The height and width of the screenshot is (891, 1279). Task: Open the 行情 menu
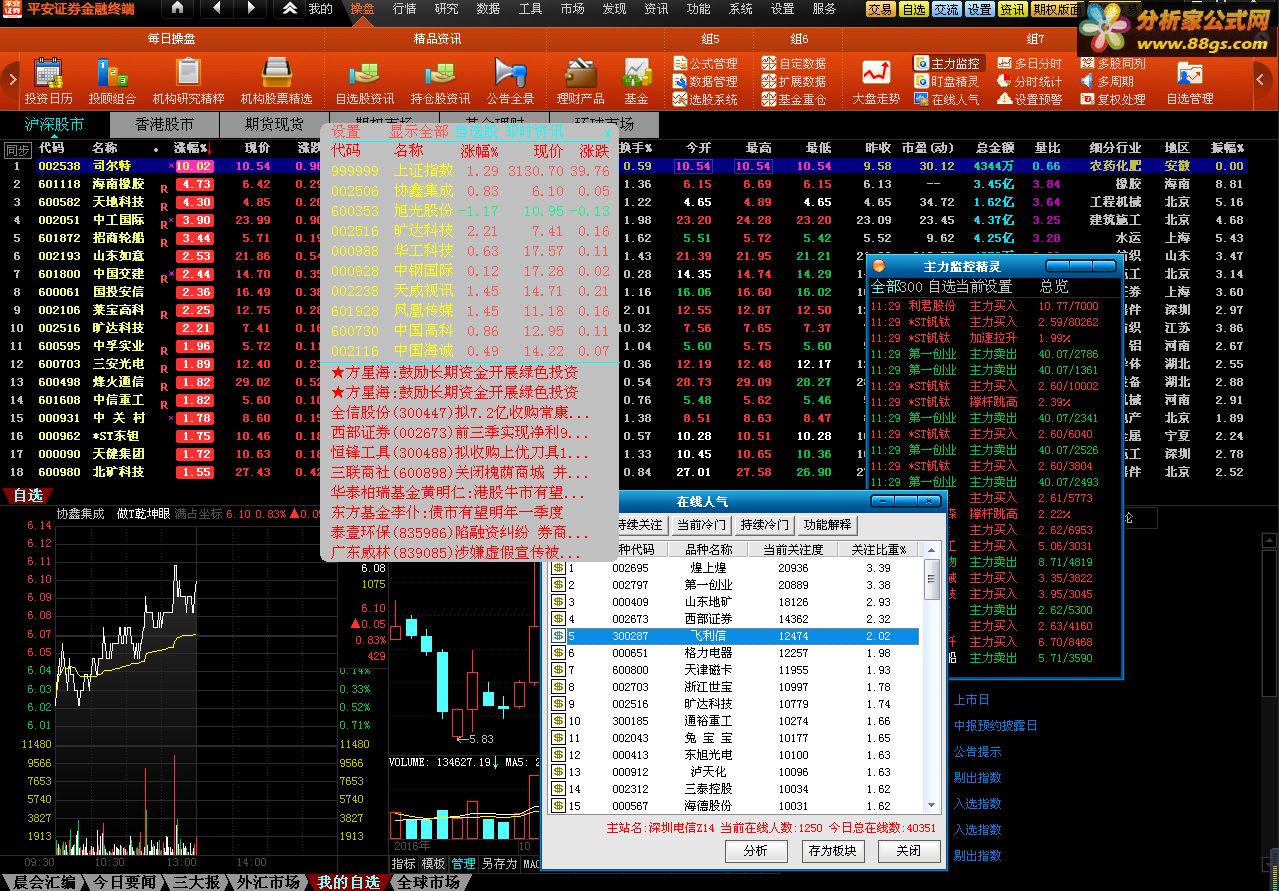click(x=404, y=9)
